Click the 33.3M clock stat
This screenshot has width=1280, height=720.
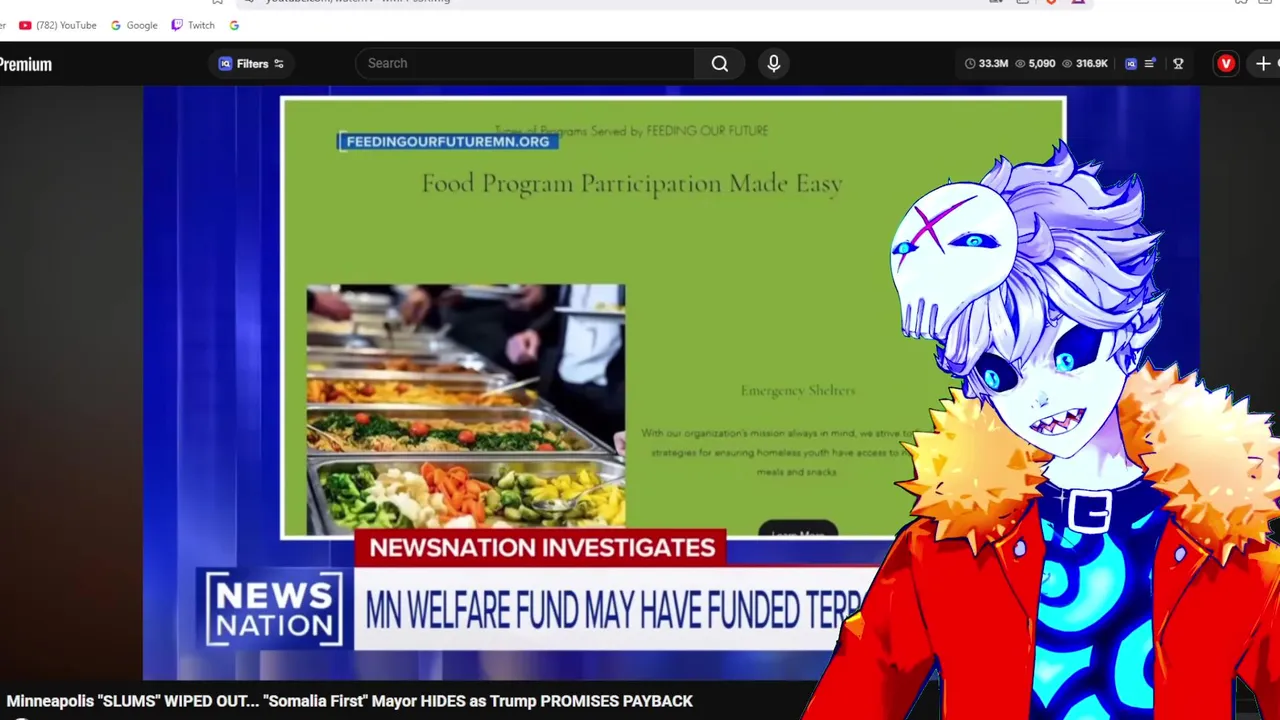(x=986, y=63)
